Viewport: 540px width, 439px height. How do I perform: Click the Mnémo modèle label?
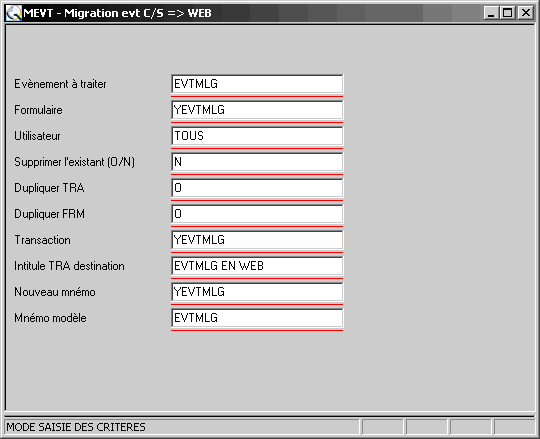(x=50, y=318)
